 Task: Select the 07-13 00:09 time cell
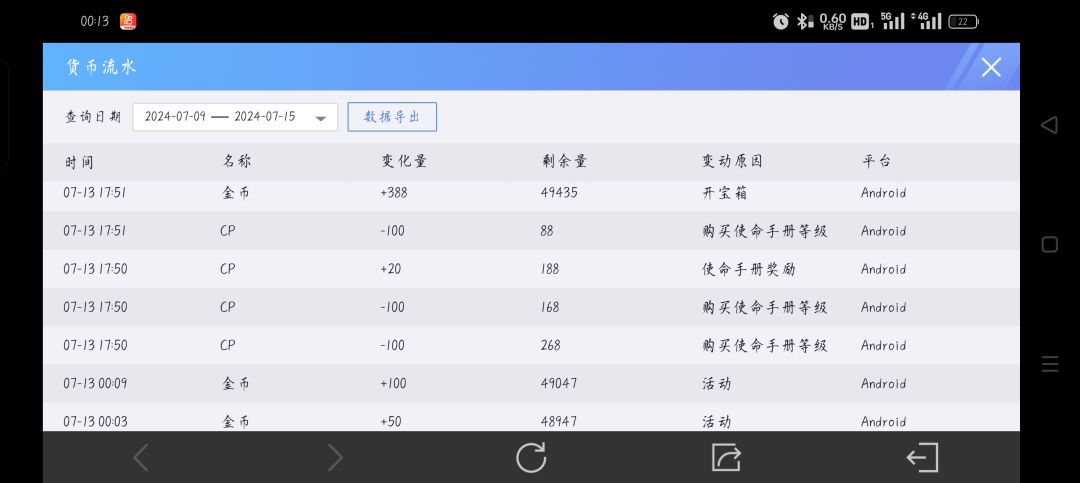click(95, 383)
